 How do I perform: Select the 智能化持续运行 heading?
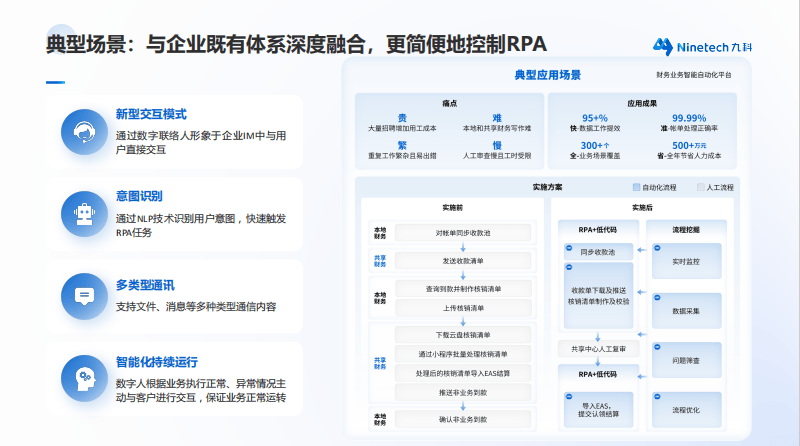point(157,362)
